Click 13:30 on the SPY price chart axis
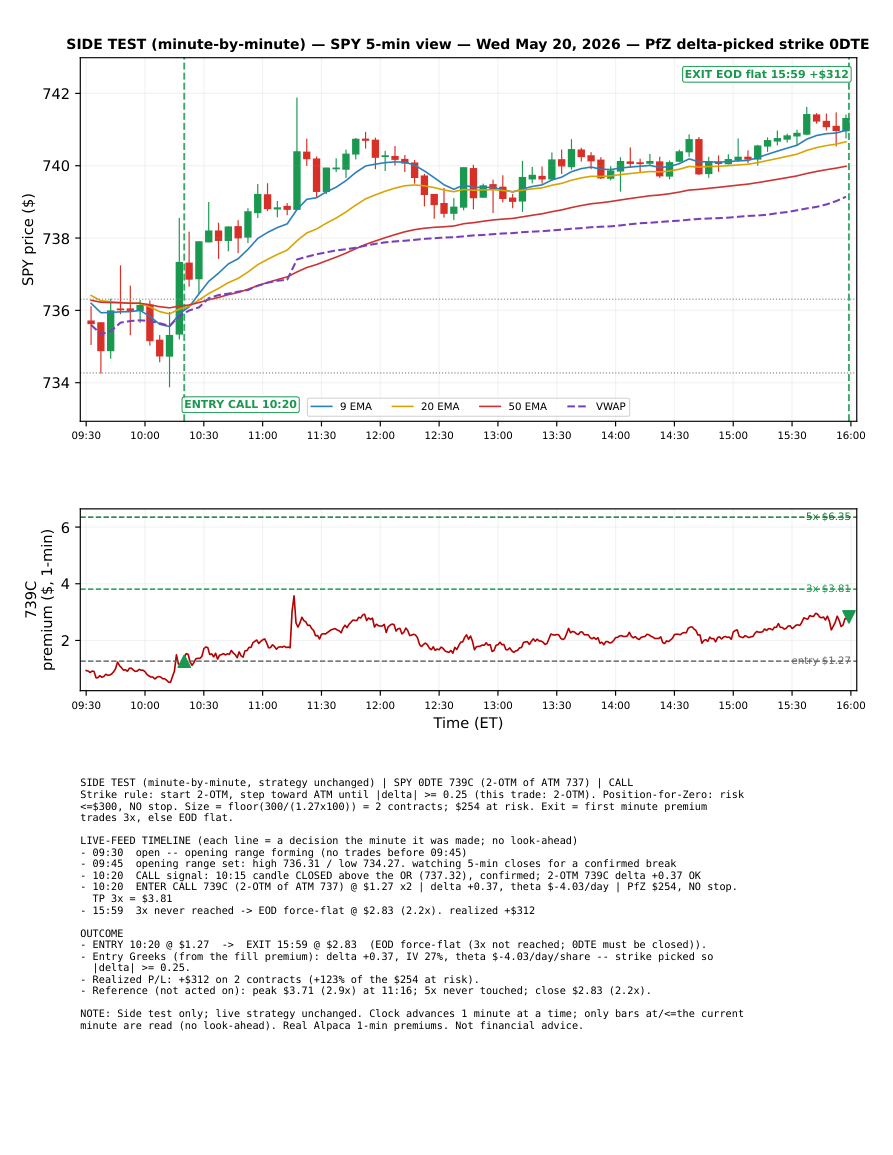Screen dimensions: 893x1155 557,435
